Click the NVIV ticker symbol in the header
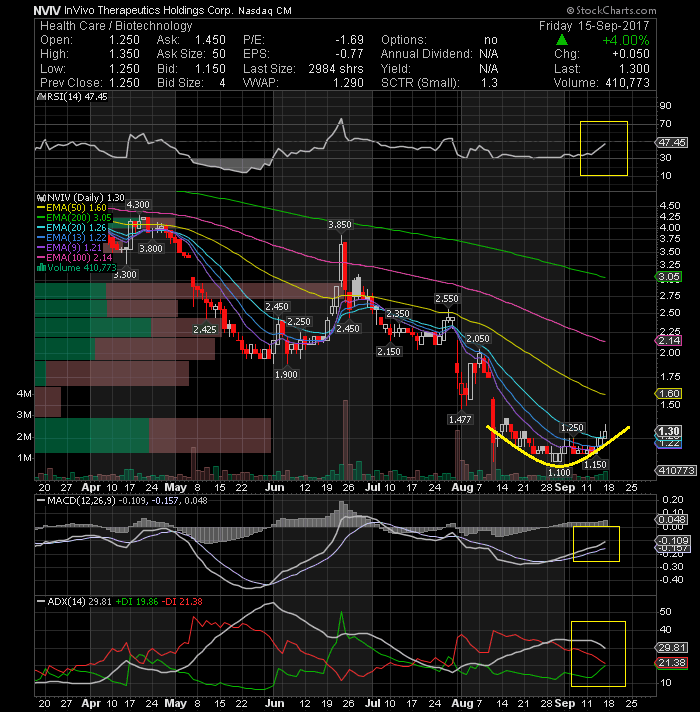 tap(47, 10)
